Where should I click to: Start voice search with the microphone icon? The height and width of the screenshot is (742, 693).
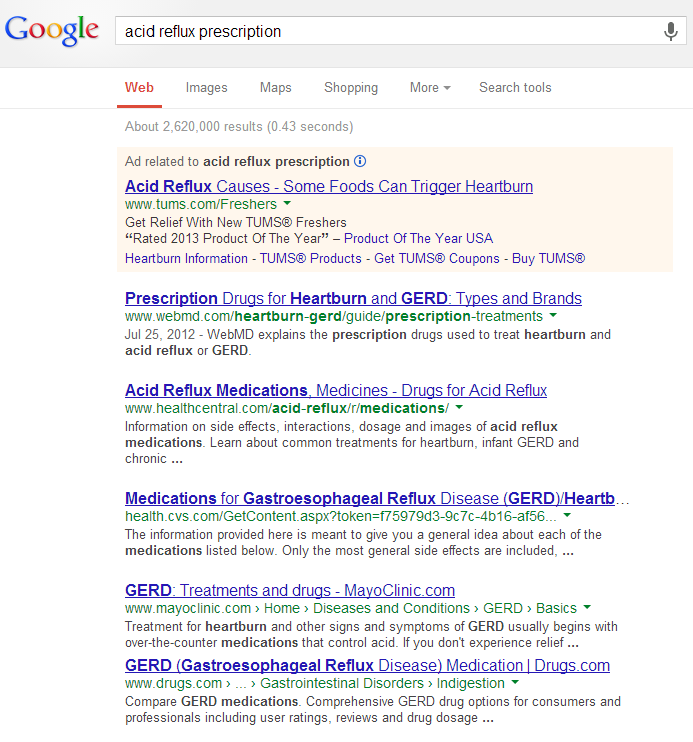pyautogui.click(x=670, y=32)
